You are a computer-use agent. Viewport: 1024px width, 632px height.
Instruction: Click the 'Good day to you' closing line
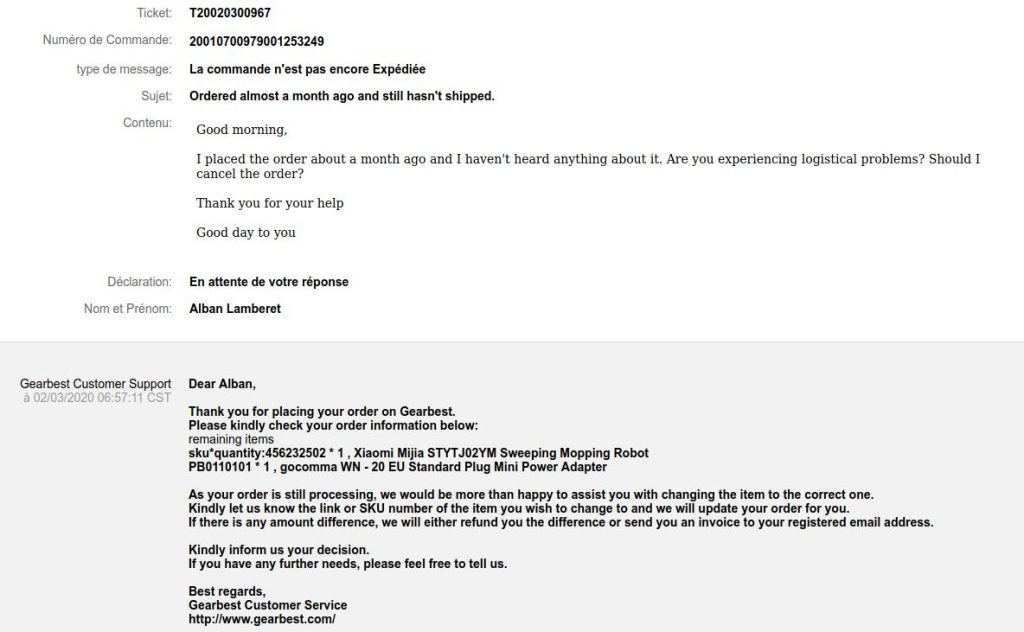246,232
